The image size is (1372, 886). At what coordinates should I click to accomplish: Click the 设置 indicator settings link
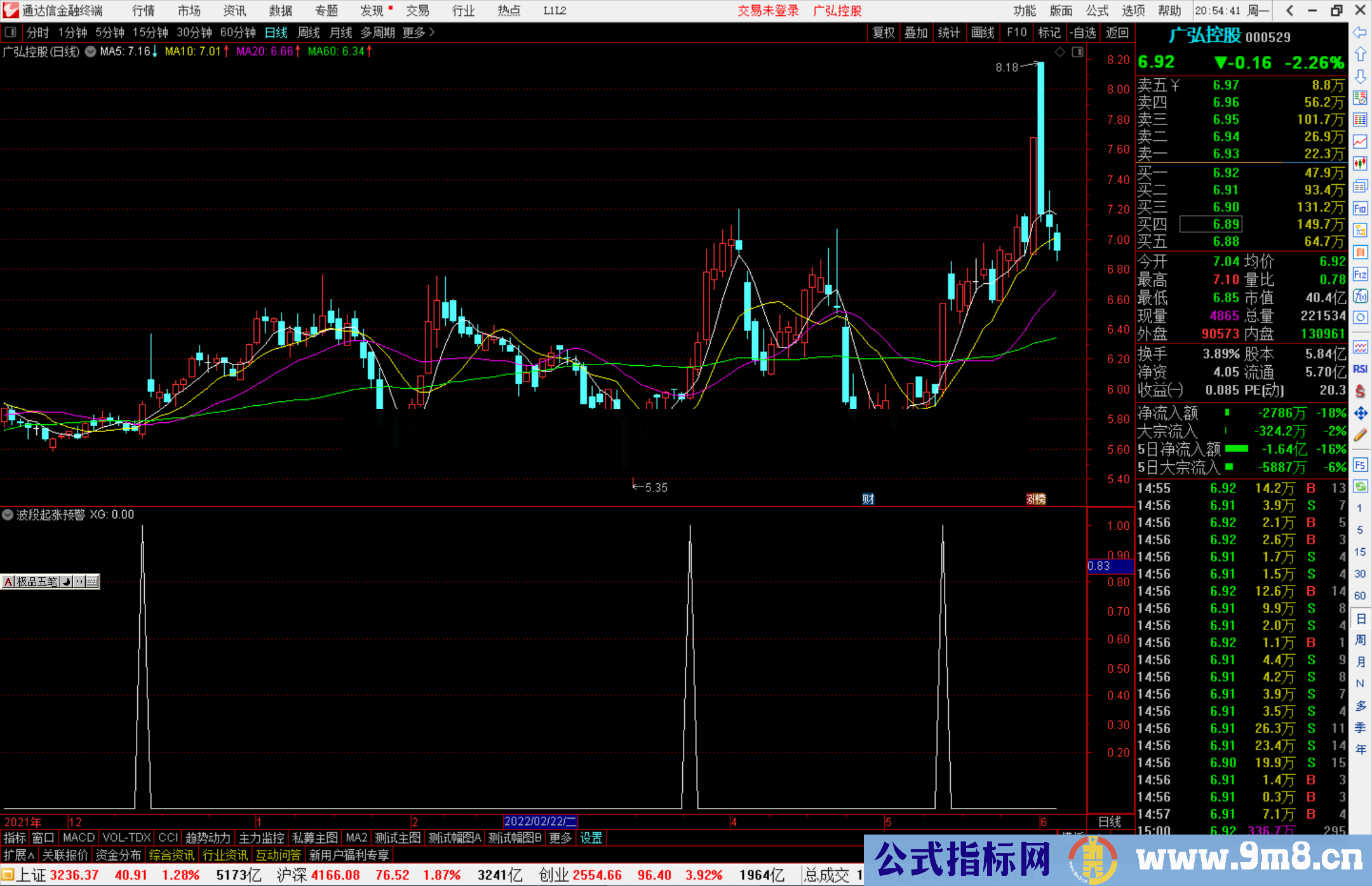(x=591, y=838)
